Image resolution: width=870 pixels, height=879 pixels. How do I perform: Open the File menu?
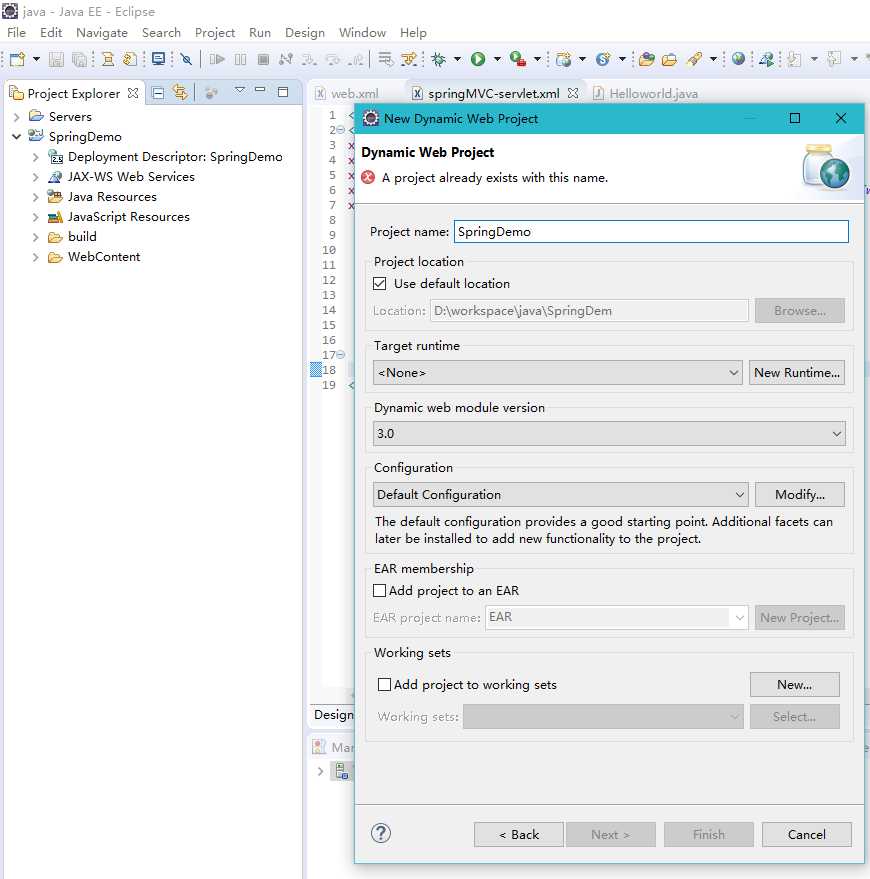point(16,33)
